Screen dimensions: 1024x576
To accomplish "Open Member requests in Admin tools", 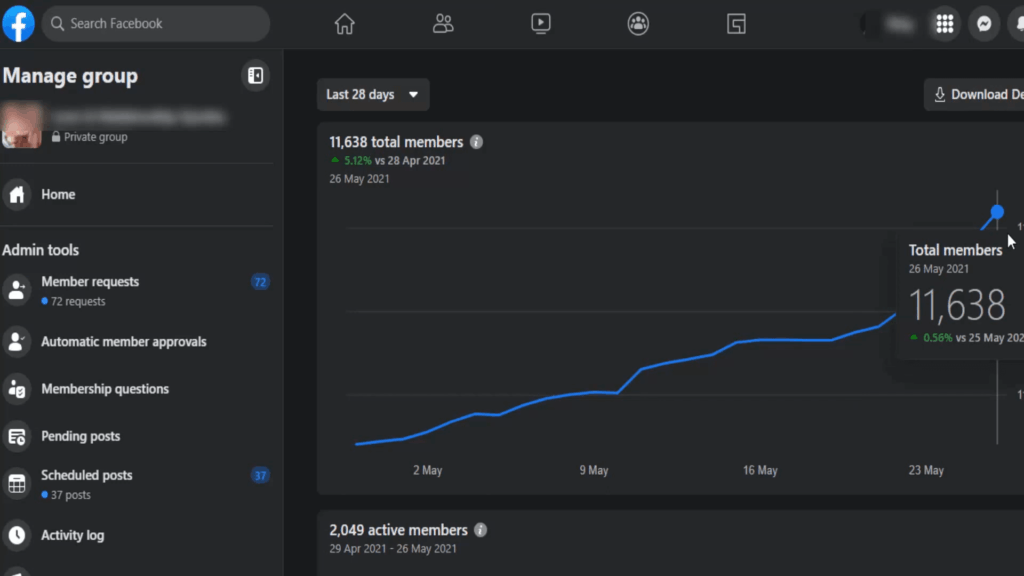I will click(x=137, y=291).
